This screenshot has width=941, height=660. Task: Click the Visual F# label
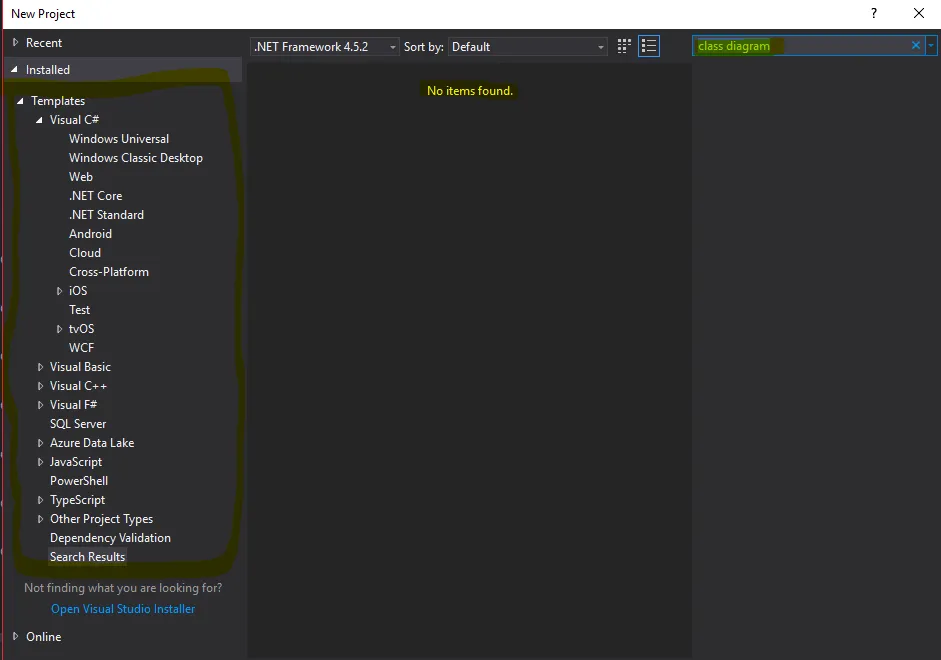coord(73,405)
